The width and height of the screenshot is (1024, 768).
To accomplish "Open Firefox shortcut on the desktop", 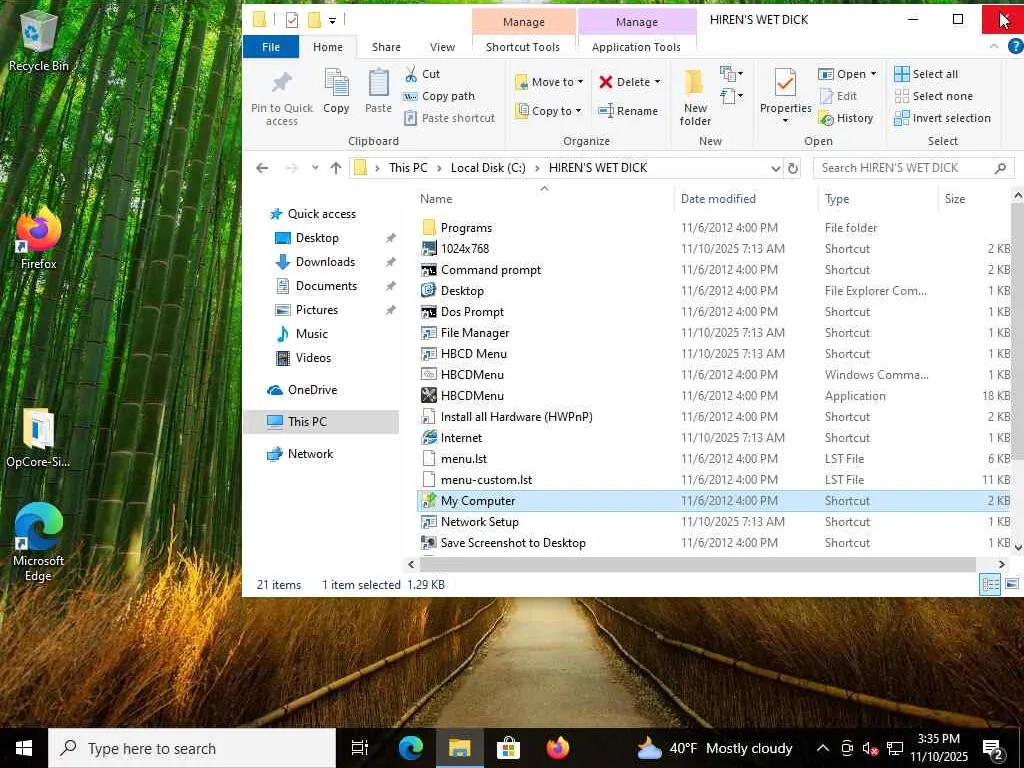I will pos(39,238).
